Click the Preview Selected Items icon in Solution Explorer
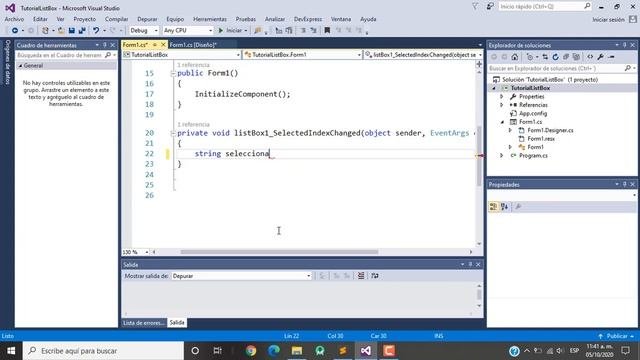Viewport: 640px width, 360px height. 611,57
